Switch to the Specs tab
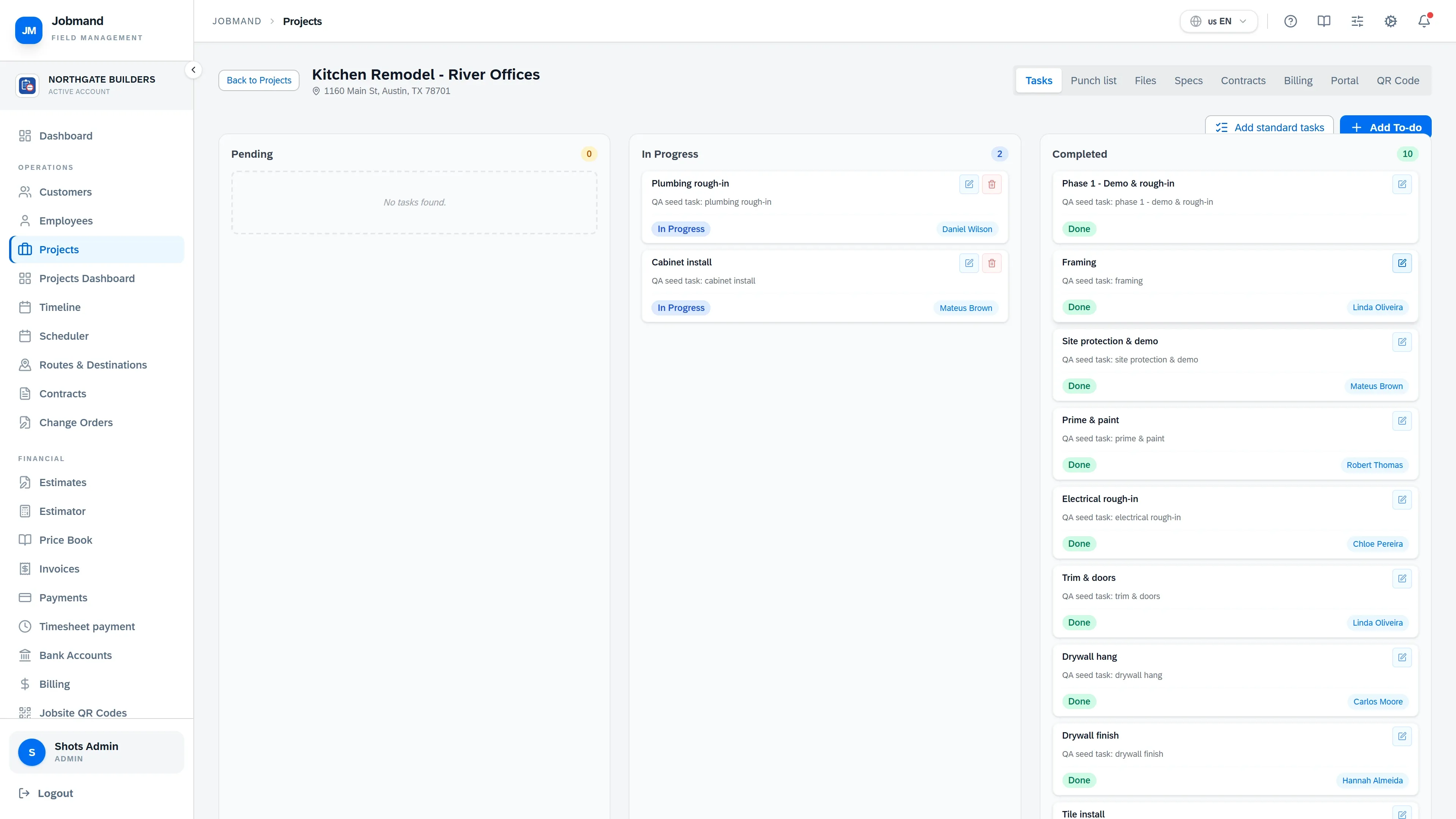 click(1188, 81)
